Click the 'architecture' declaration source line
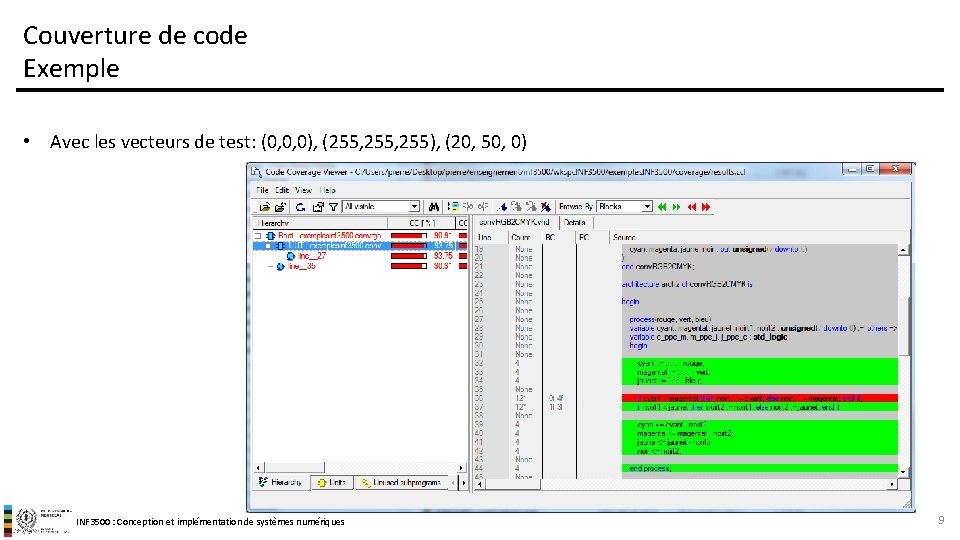The width and height of the screenshot is (960, 540). coord(687,284)
